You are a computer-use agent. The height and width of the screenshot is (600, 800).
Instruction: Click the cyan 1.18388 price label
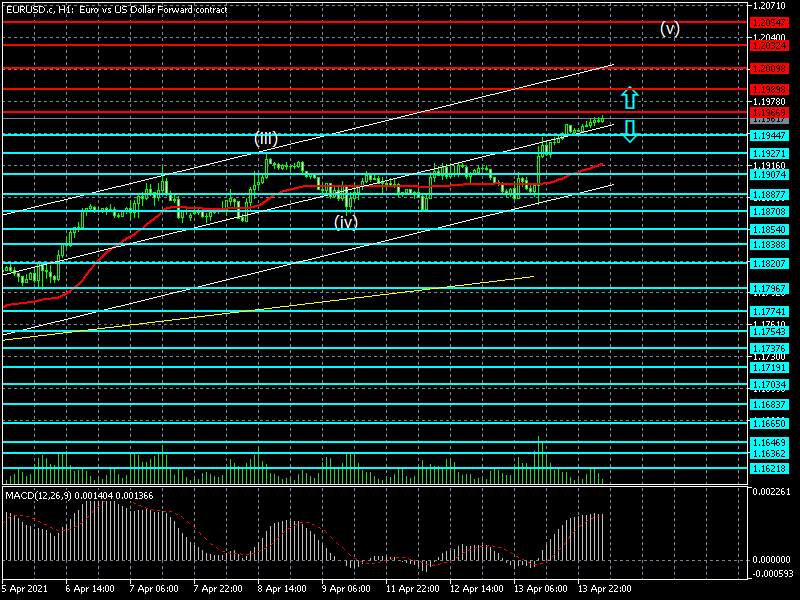point(769,244)
